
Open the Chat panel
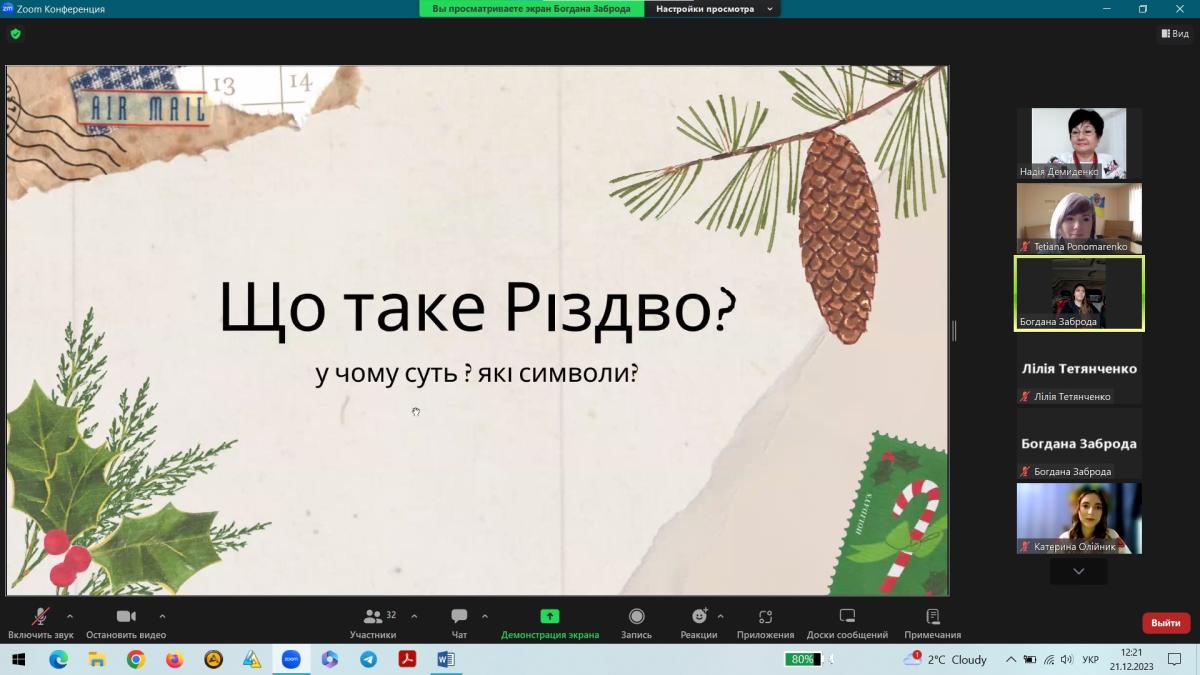(x=459, y=622)
